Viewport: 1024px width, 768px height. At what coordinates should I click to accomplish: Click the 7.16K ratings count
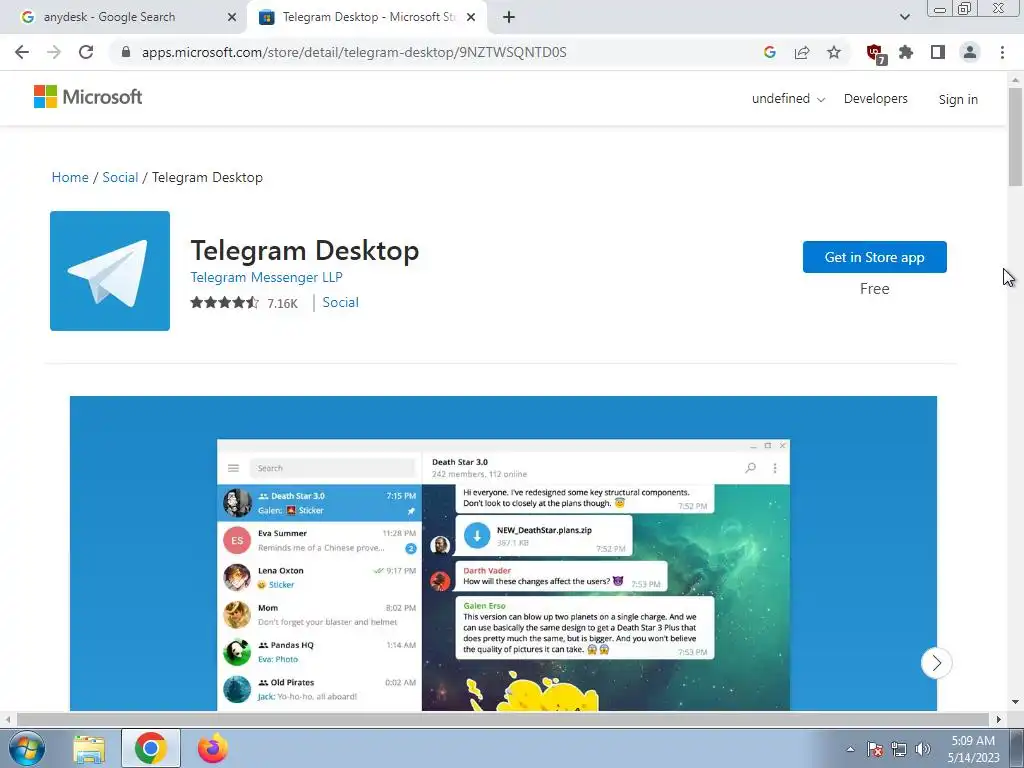[x=283, y=303]
